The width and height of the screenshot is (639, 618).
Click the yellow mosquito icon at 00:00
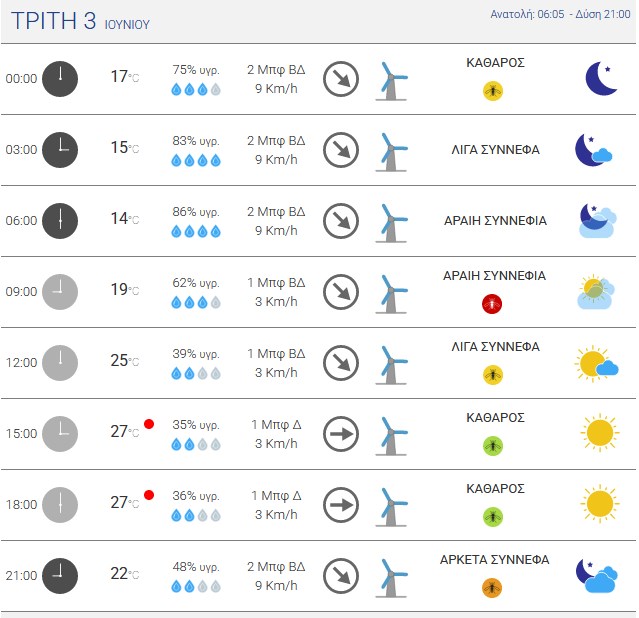click(493, 91)
